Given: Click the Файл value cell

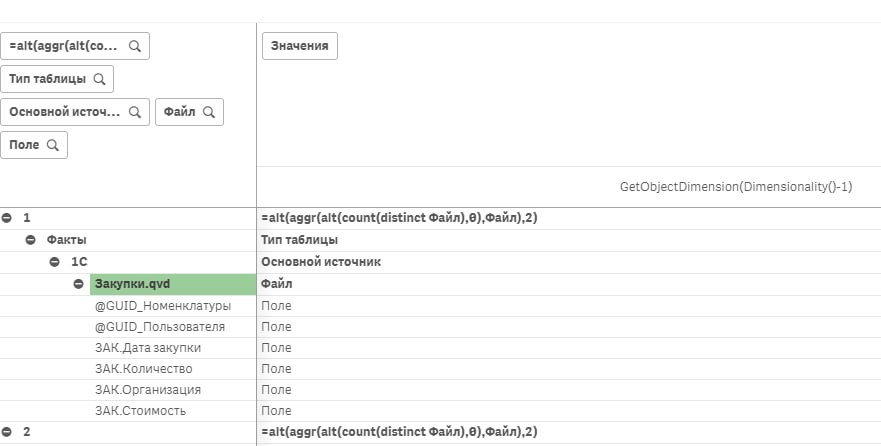Looking at the screenshot, I should pos(276,284).
